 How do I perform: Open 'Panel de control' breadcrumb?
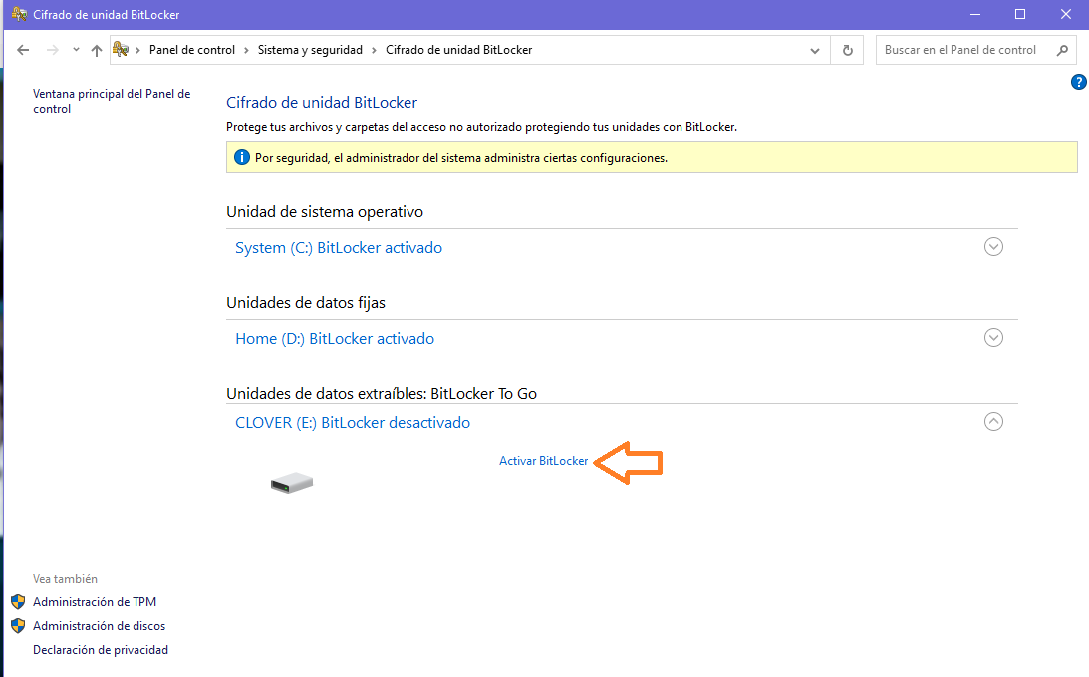tap(192, 50)
